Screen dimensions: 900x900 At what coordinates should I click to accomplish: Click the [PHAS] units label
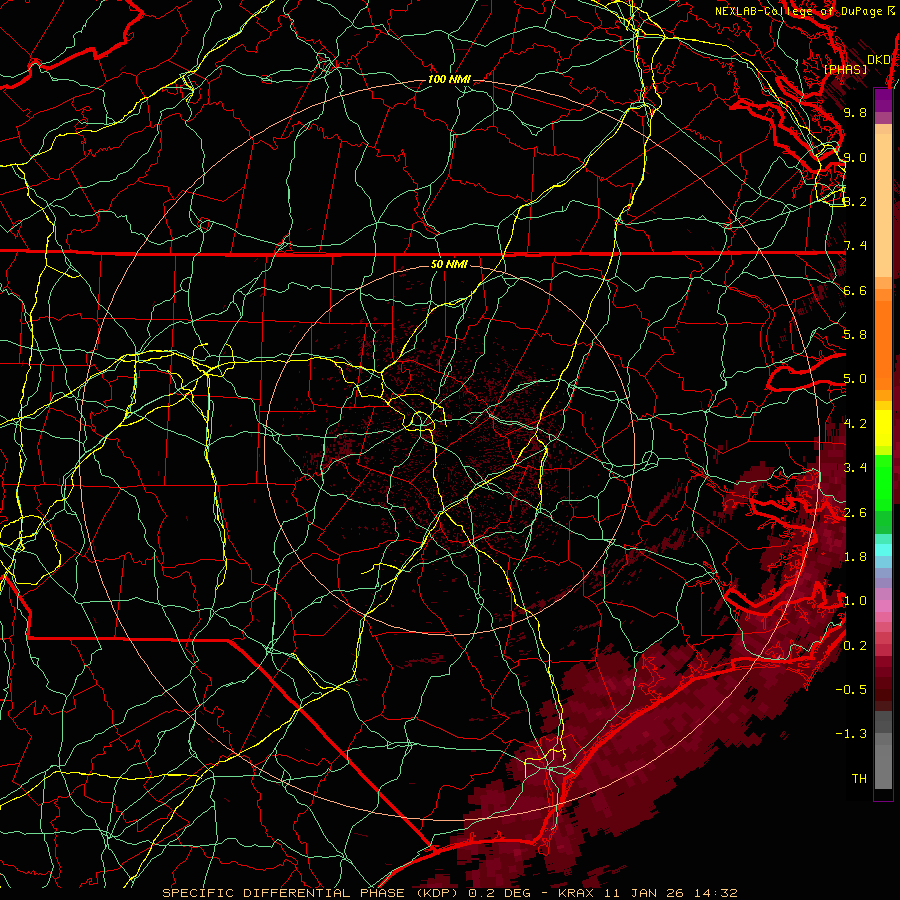[x=845, y=70]
